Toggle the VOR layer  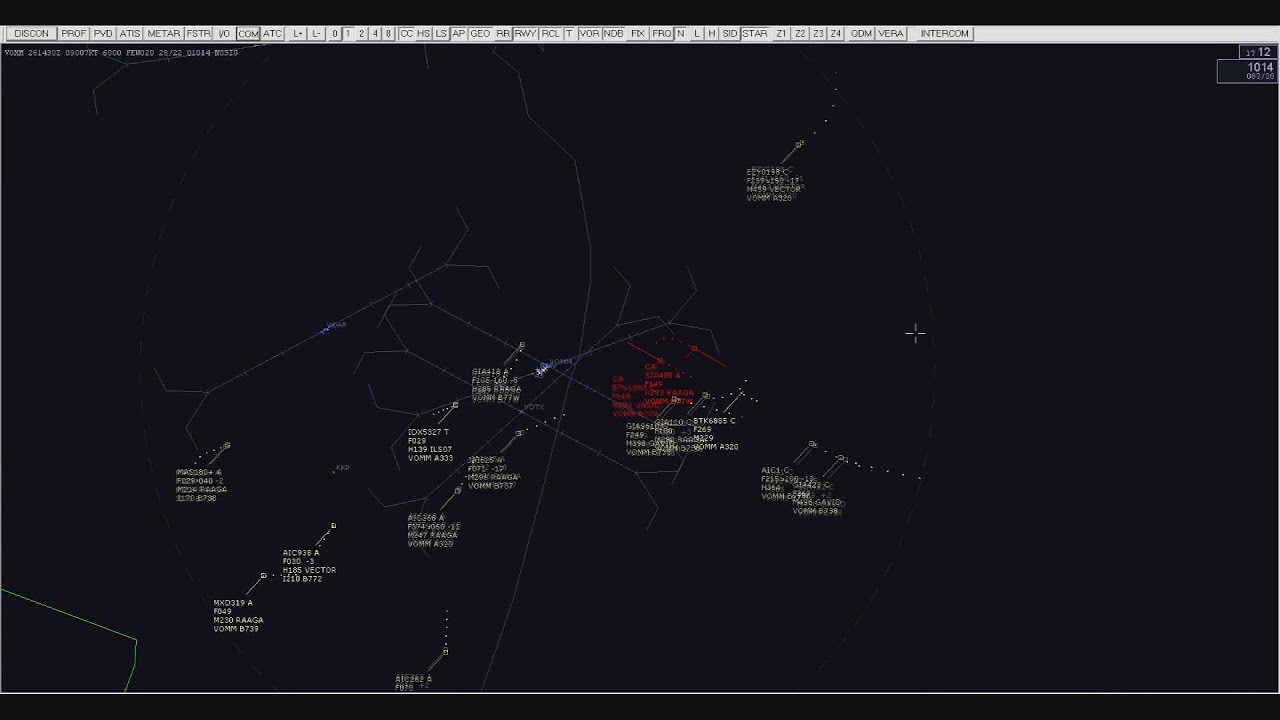tap(590, 34)
